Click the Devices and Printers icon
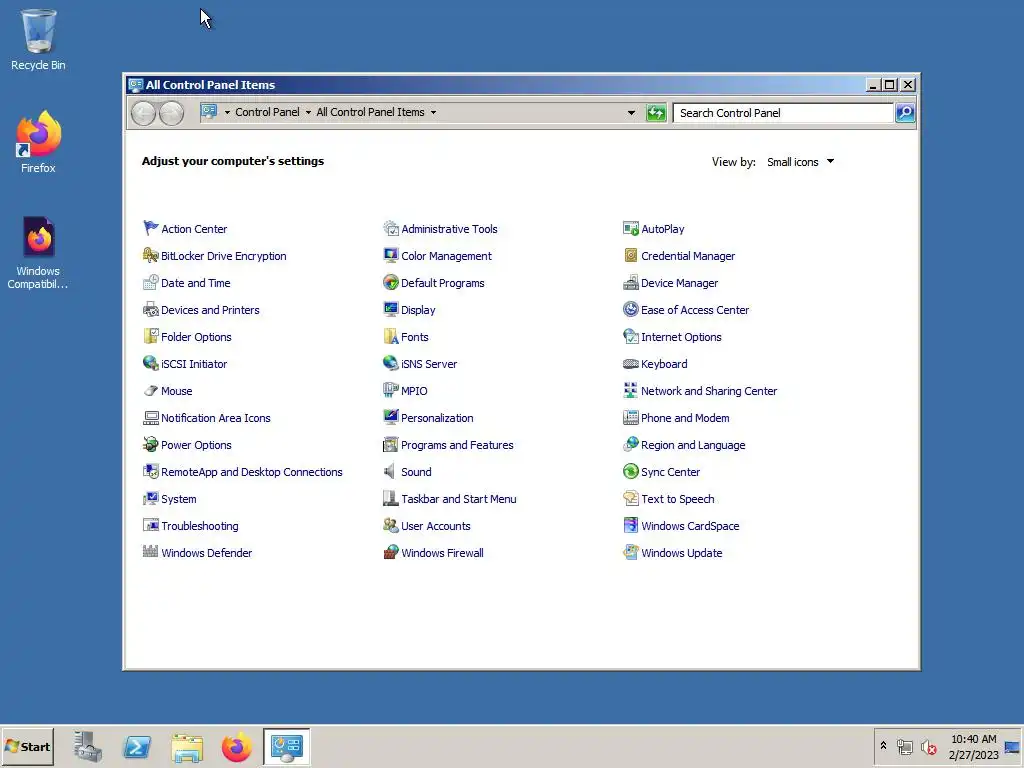This screenshot has height=768, width=1024. coord(151,310)
